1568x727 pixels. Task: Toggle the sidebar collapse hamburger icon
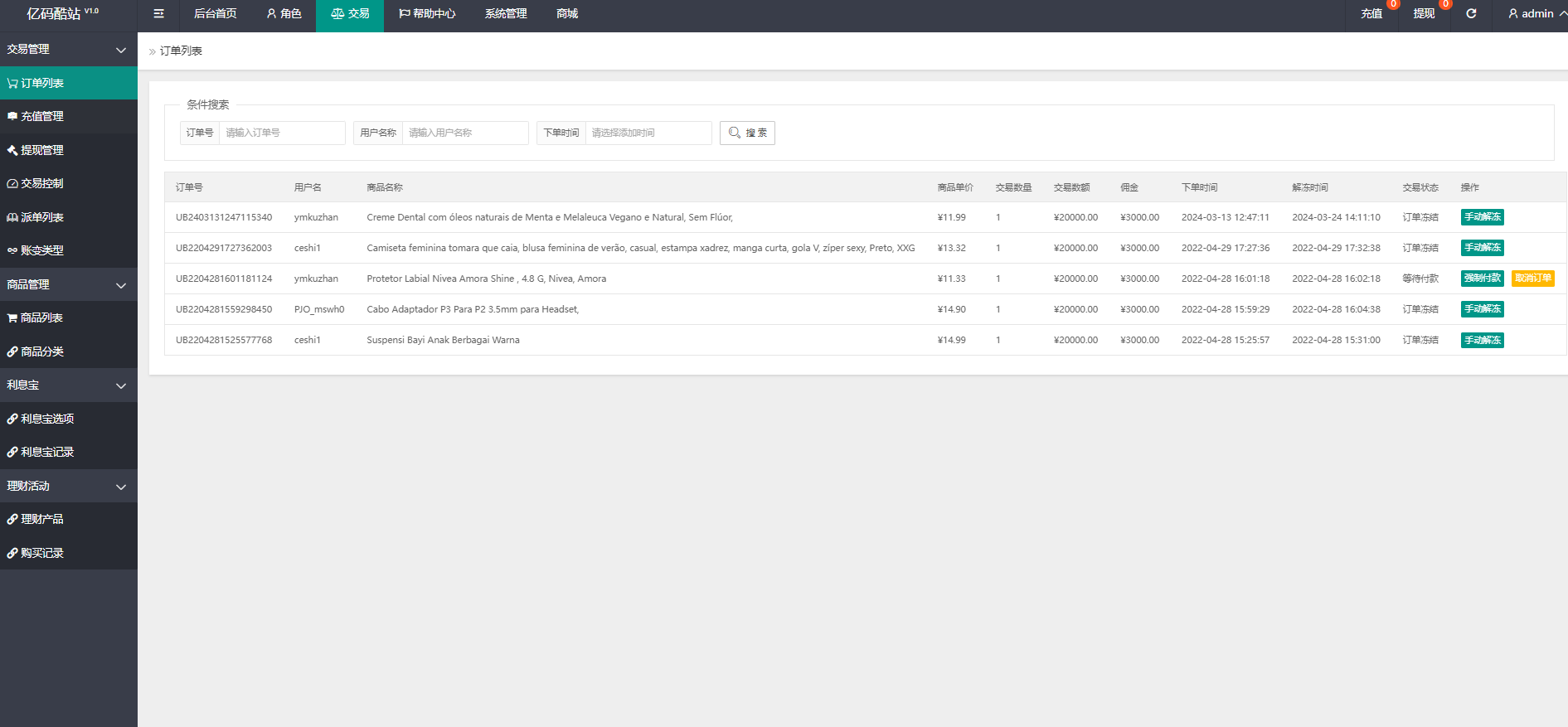158,14
